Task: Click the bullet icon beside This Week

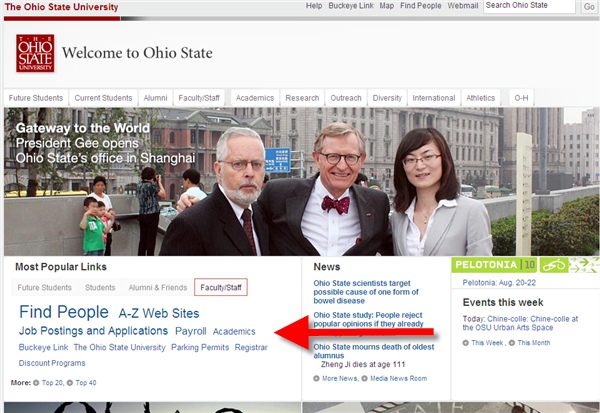Action: (x=466, y=343)
